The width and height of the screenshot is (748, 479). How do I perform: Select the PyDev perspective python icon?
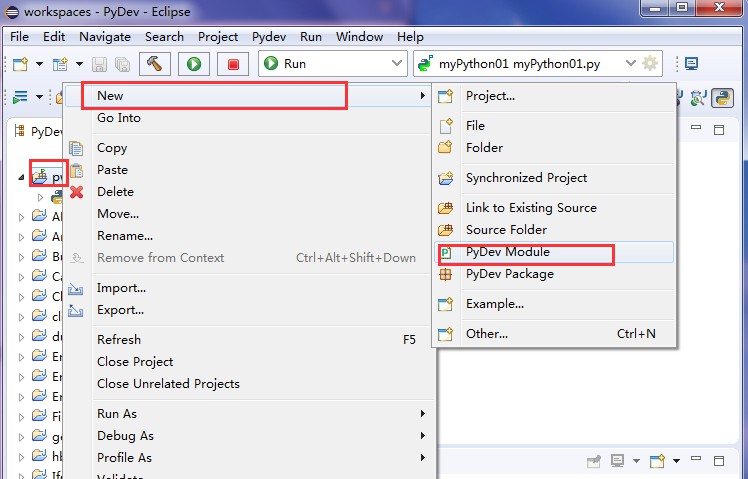[723, 98]
